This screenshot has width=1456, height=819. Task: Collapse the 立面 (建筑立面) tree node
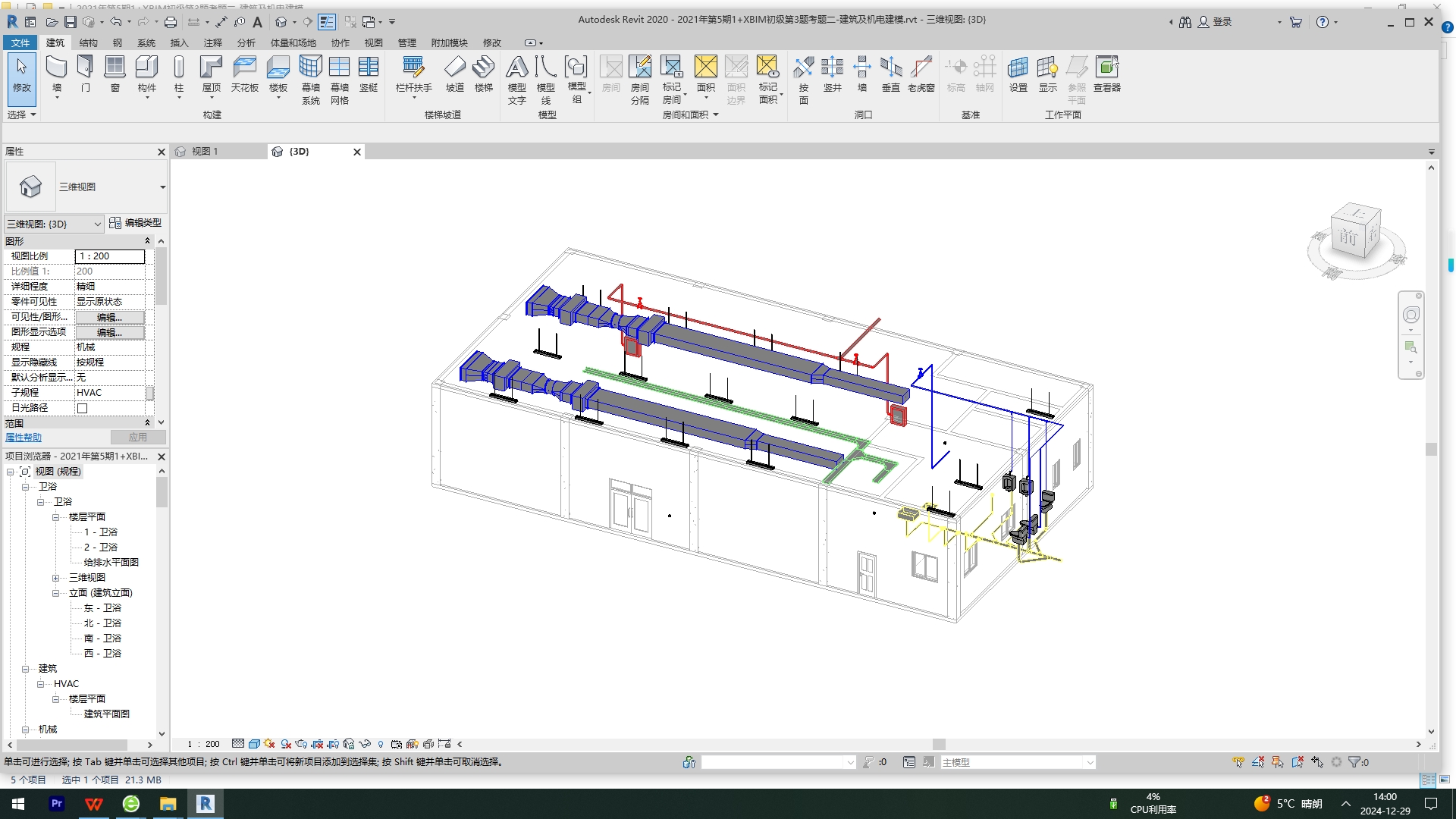pyautogui.click(x=55, y=593)
